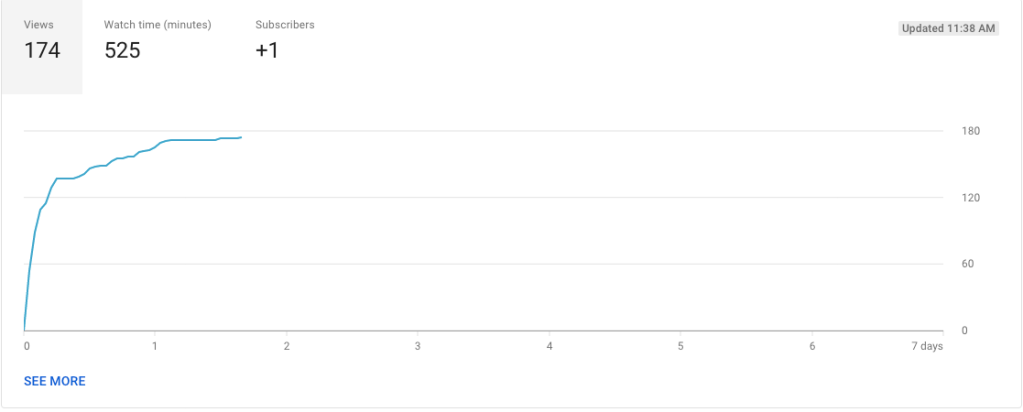Click the day 5 x-axis label
This screenshot has width=1023, height=412.
click(680, 346)
